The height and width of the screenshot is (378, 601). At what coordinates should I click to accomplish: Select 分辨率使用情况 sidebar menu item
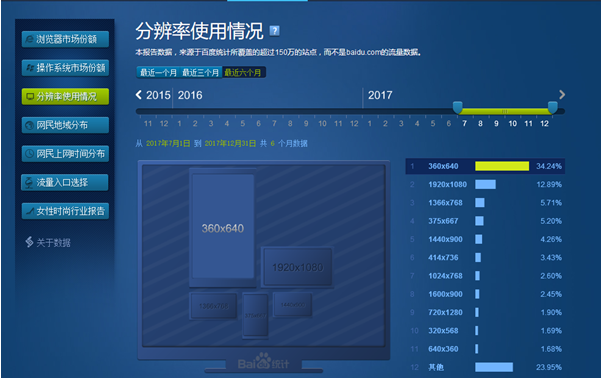(65, 97)
